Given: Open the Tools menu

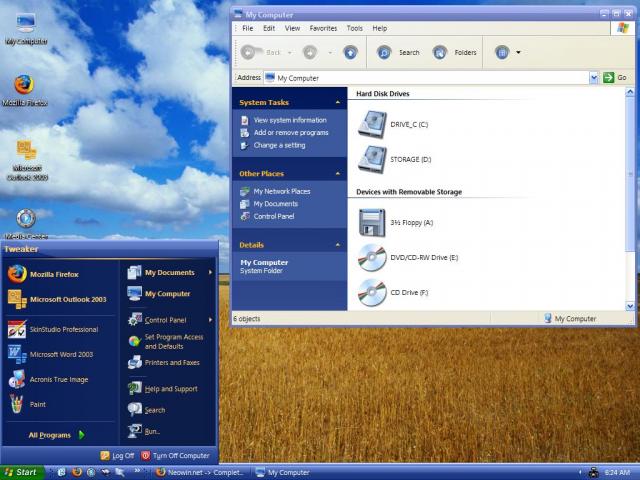Looking at the screenshot, I should 355,28.
